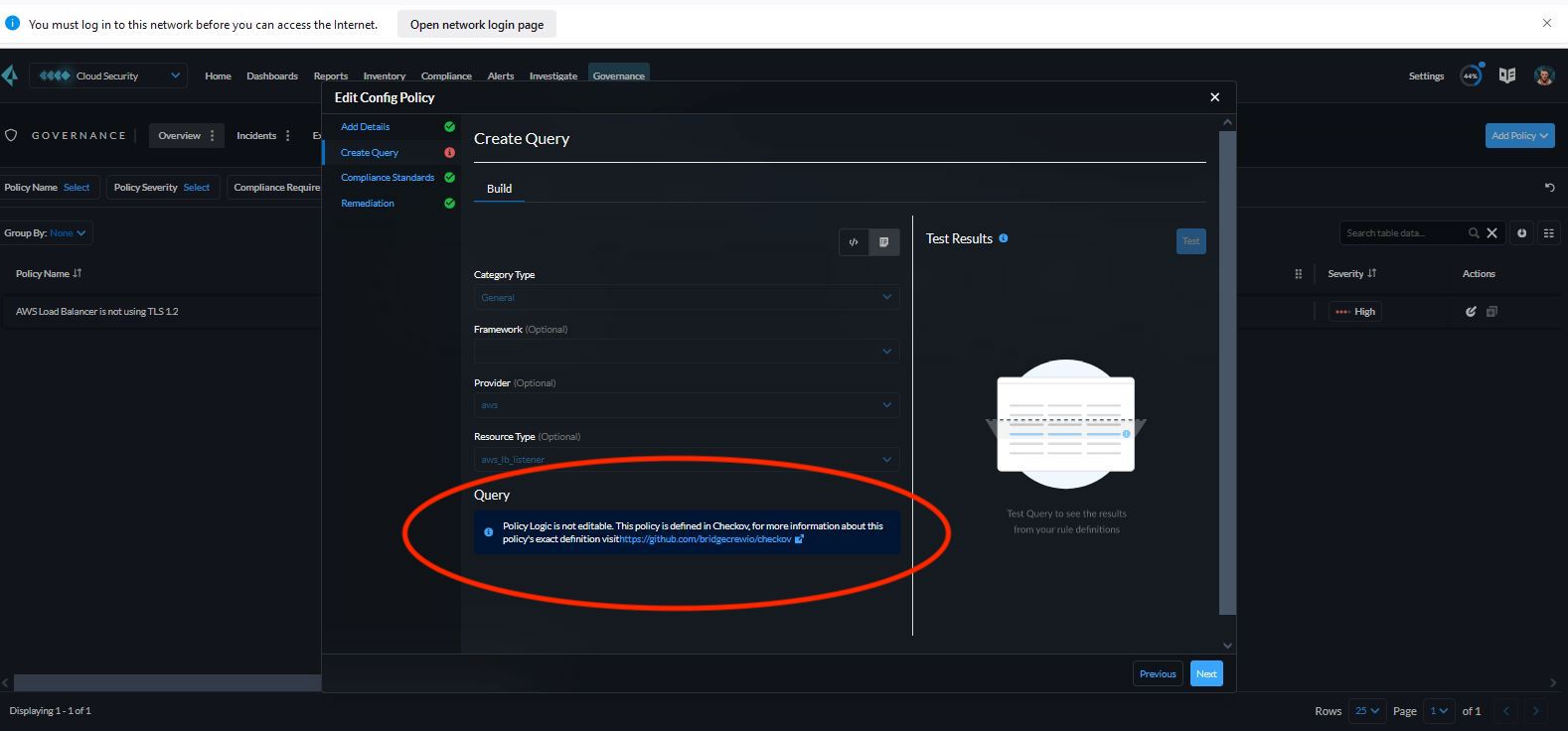The image size is (1568, 731).
Task: Switch to visual editor view icon
Action: pyautogui.click(x=883, y=242)
